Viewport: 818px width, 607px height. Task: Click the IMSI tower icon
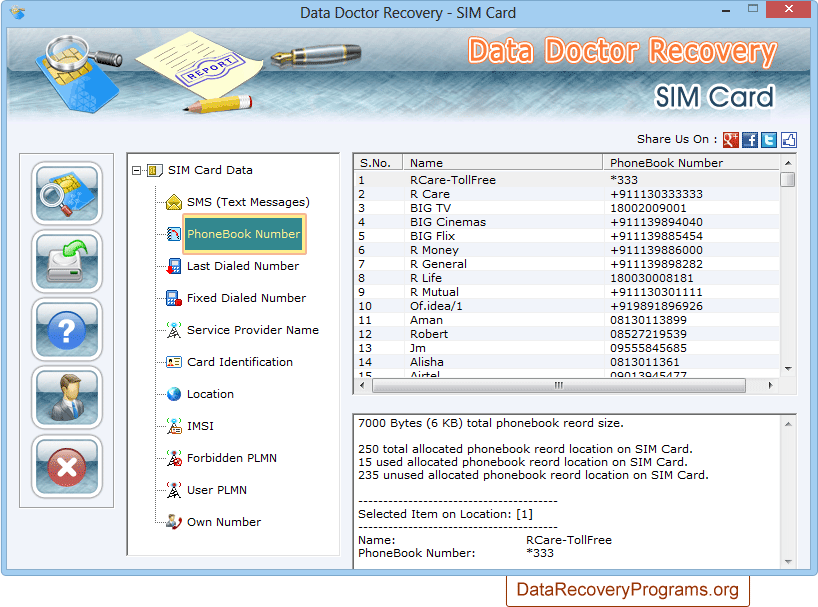[x=174, y=426]
